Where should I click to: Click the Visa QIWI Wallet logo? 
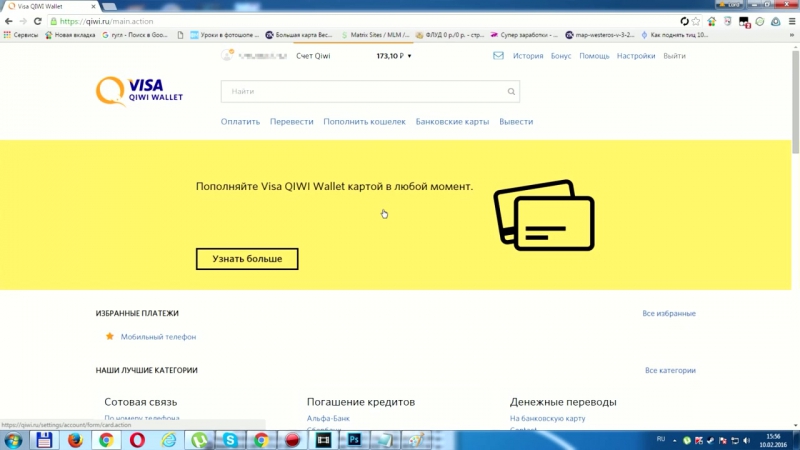click(x=139, y=91)
